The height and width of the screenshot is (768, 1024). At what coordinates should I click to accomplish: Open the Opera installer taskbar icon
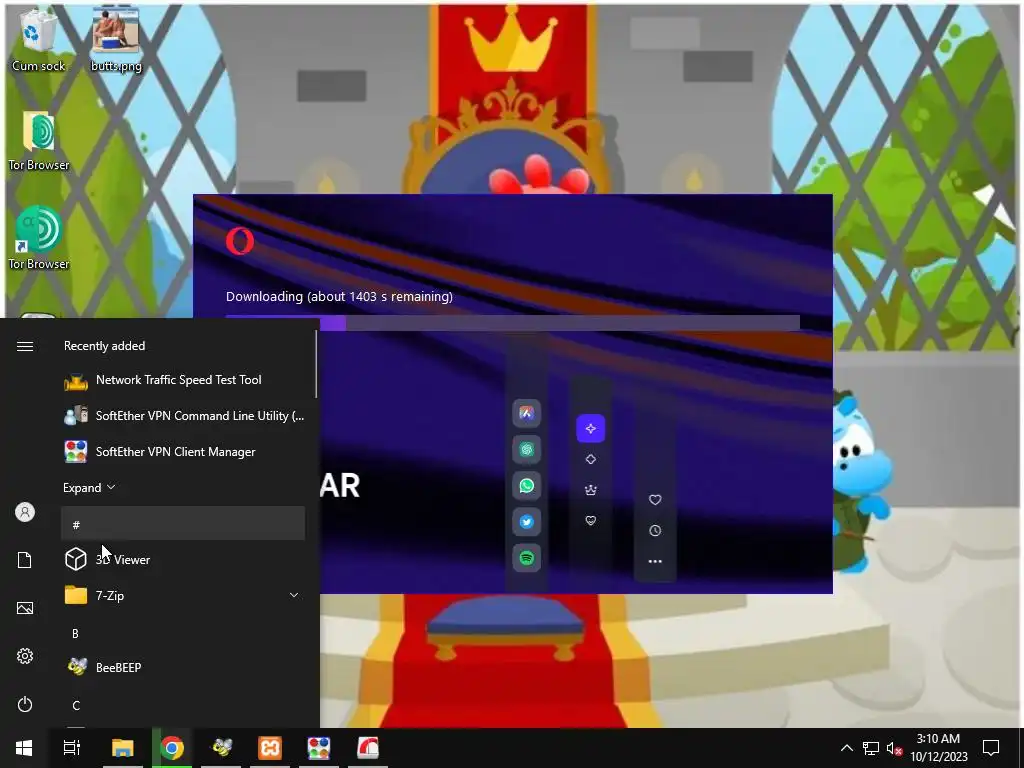coord(368,748)
